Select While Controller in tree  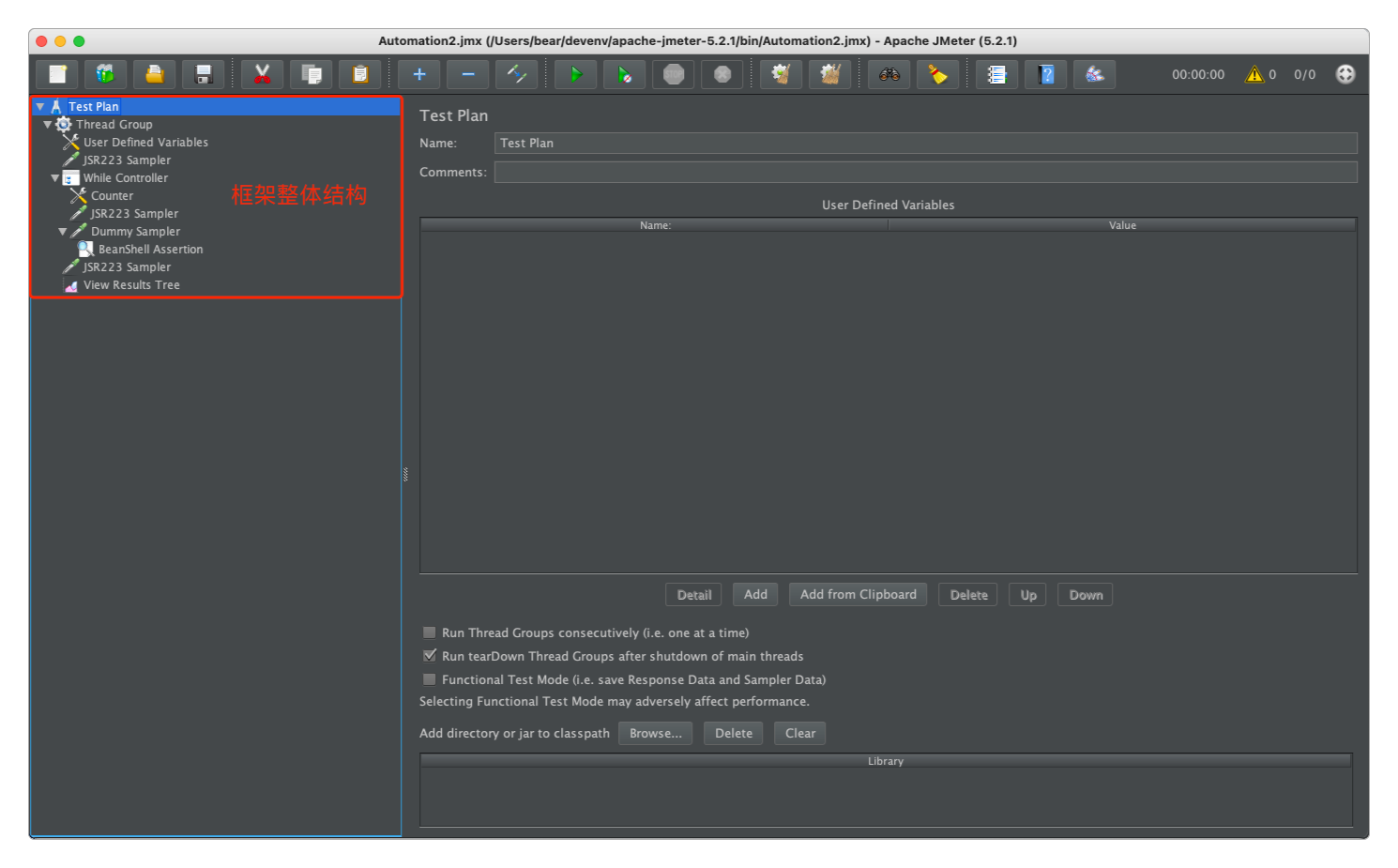click(x=126, y=178)
